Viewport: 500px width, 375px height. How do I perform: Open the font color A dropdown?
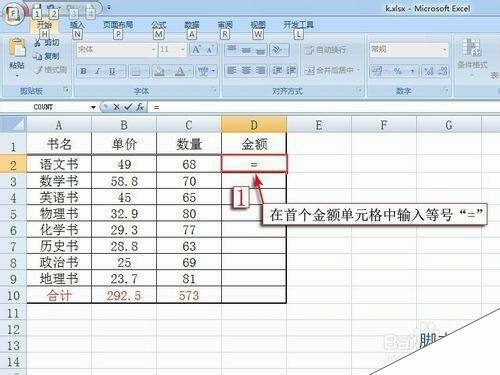coord(190,71)
